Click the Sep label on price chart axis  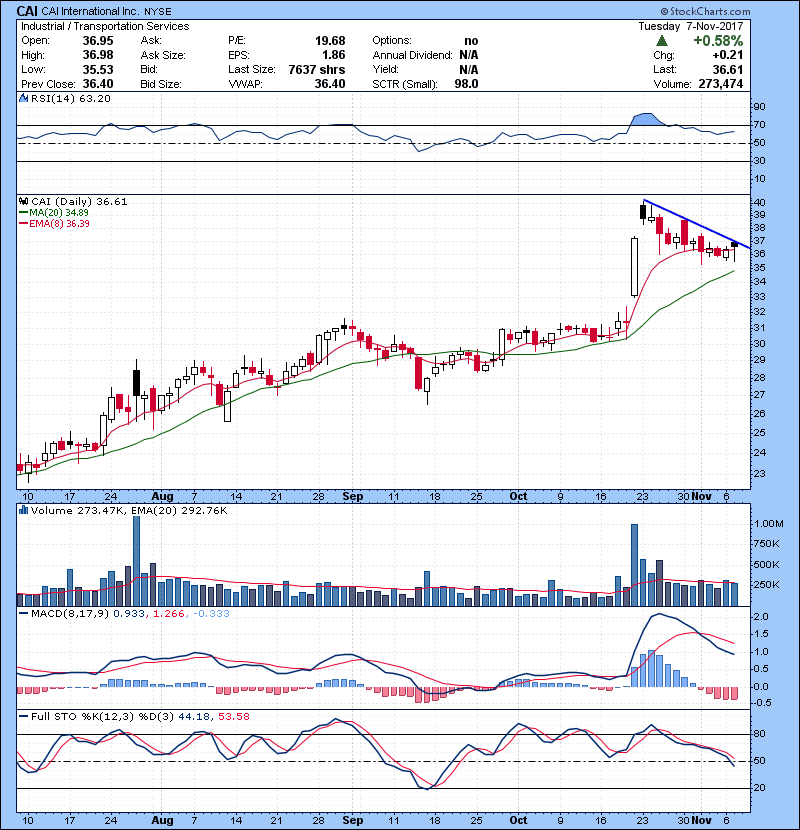pyautogui.click(x=353, y=497)
